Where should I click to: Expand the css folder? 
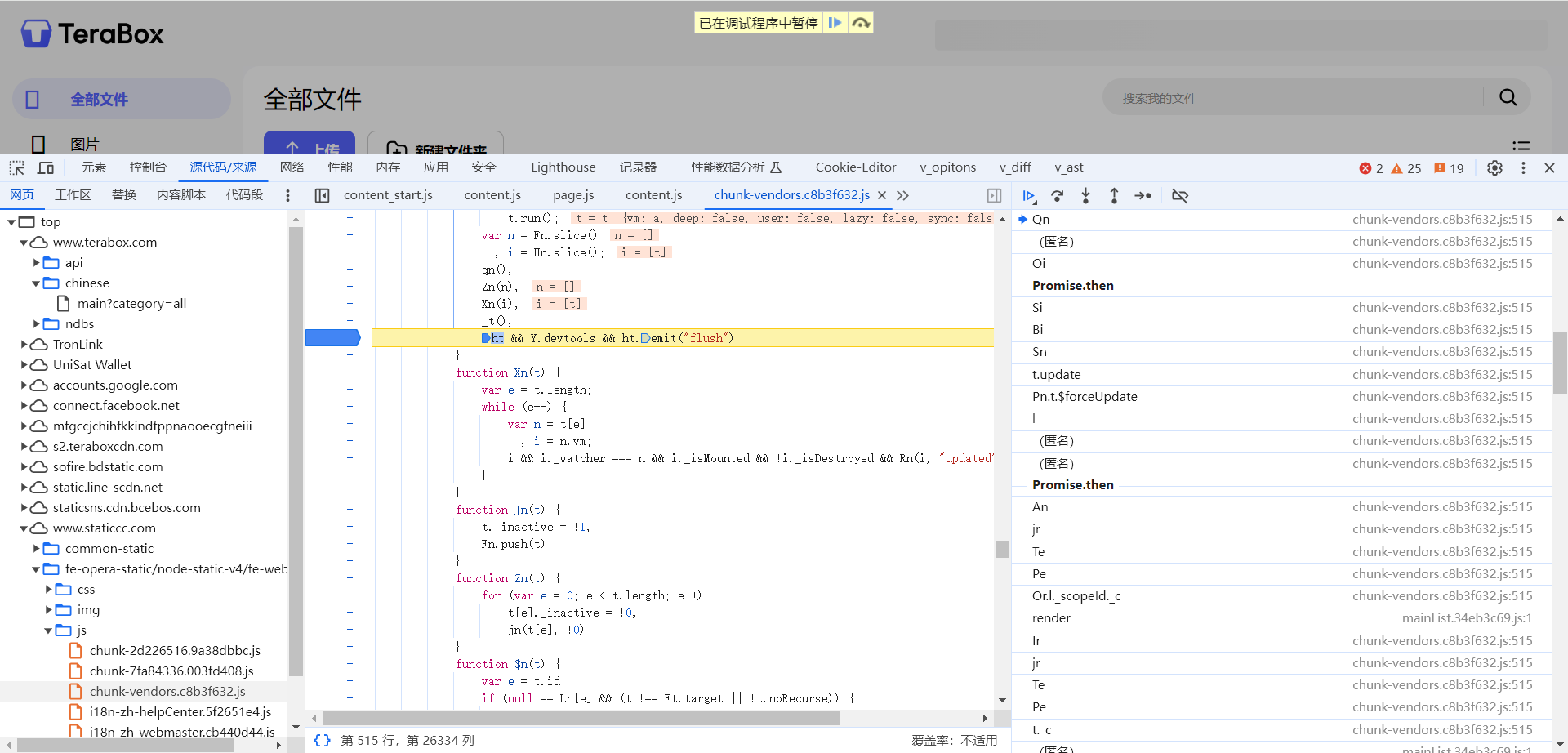48,590
